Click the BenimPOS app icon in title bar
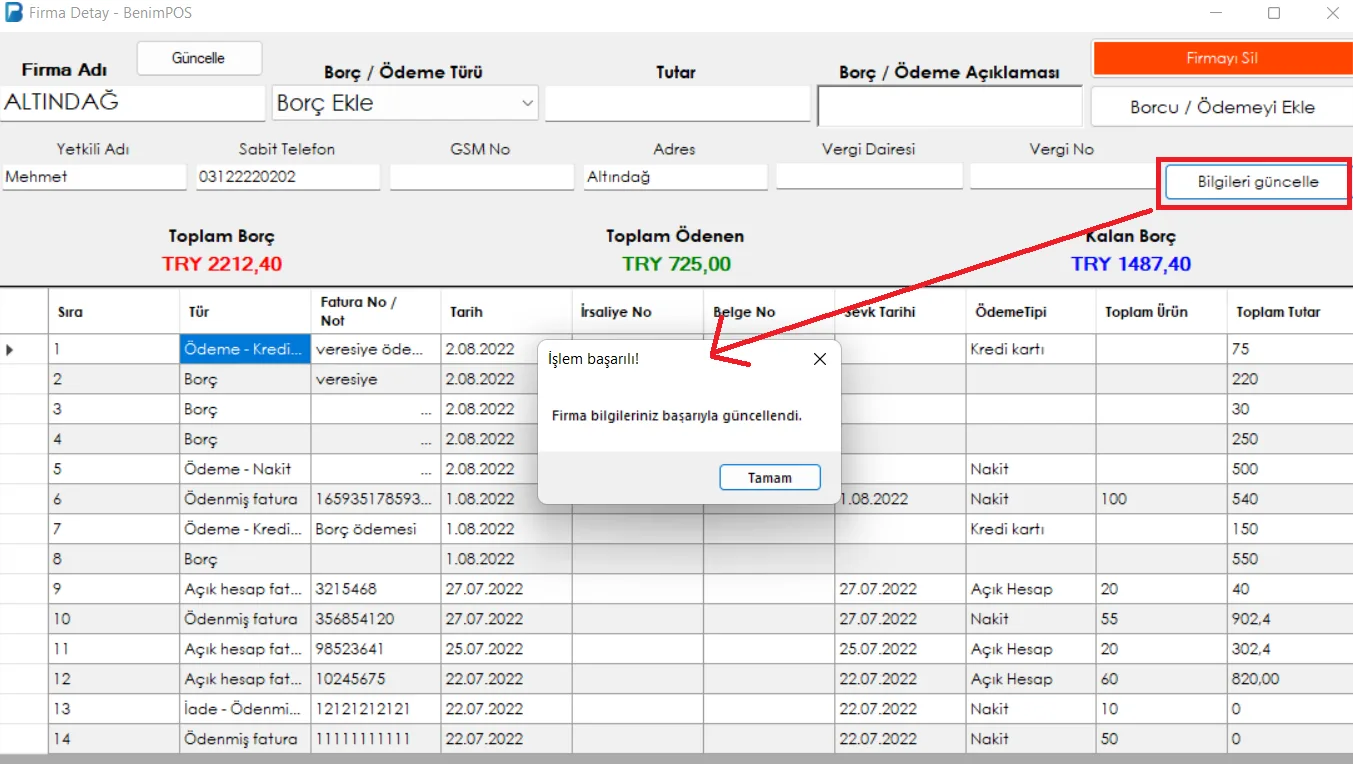The width and height of the screenshot is (1353, 764). 13,14
